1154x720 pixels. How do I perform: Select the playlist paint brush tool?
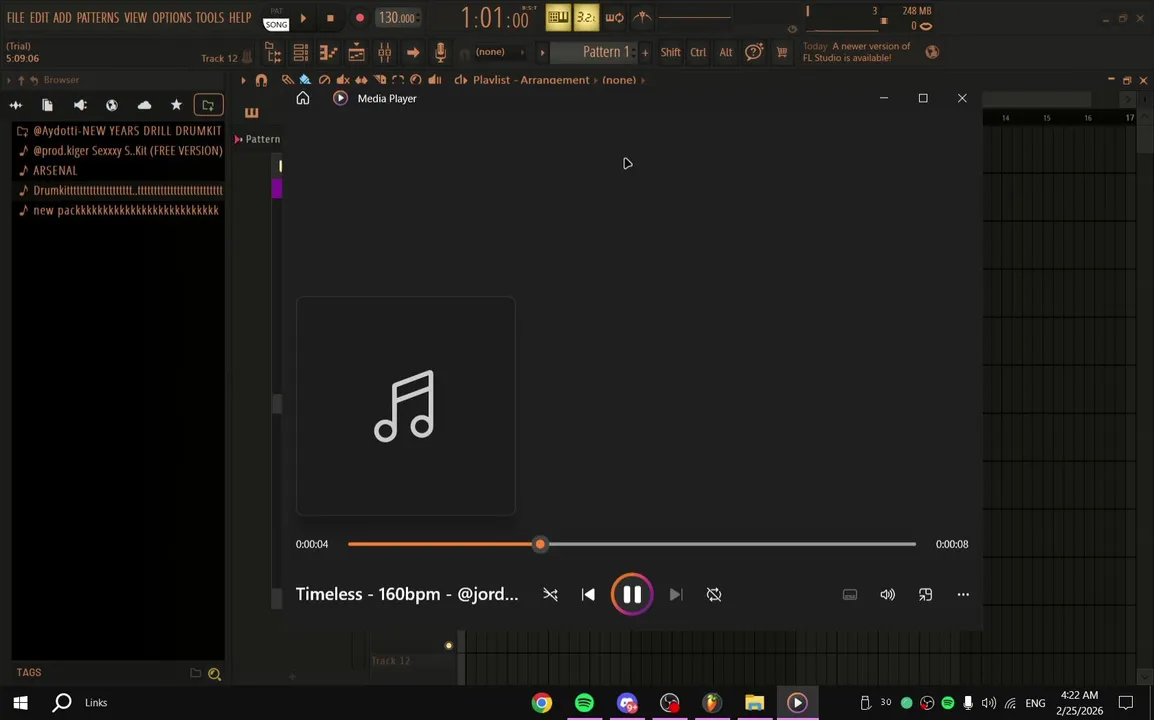[x=305, y=80]
